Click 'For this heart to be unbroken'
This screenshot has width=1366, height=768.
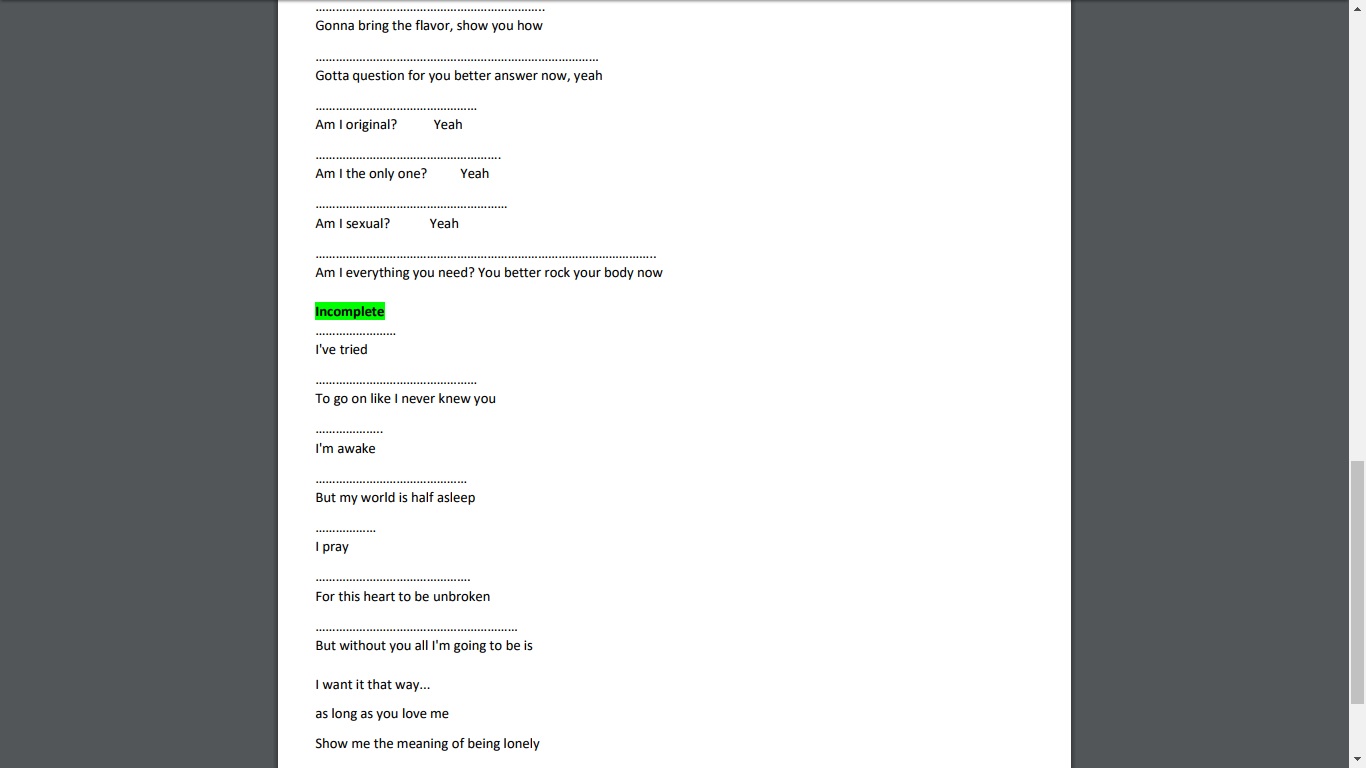pyautogui.click(x=402, y=597)
